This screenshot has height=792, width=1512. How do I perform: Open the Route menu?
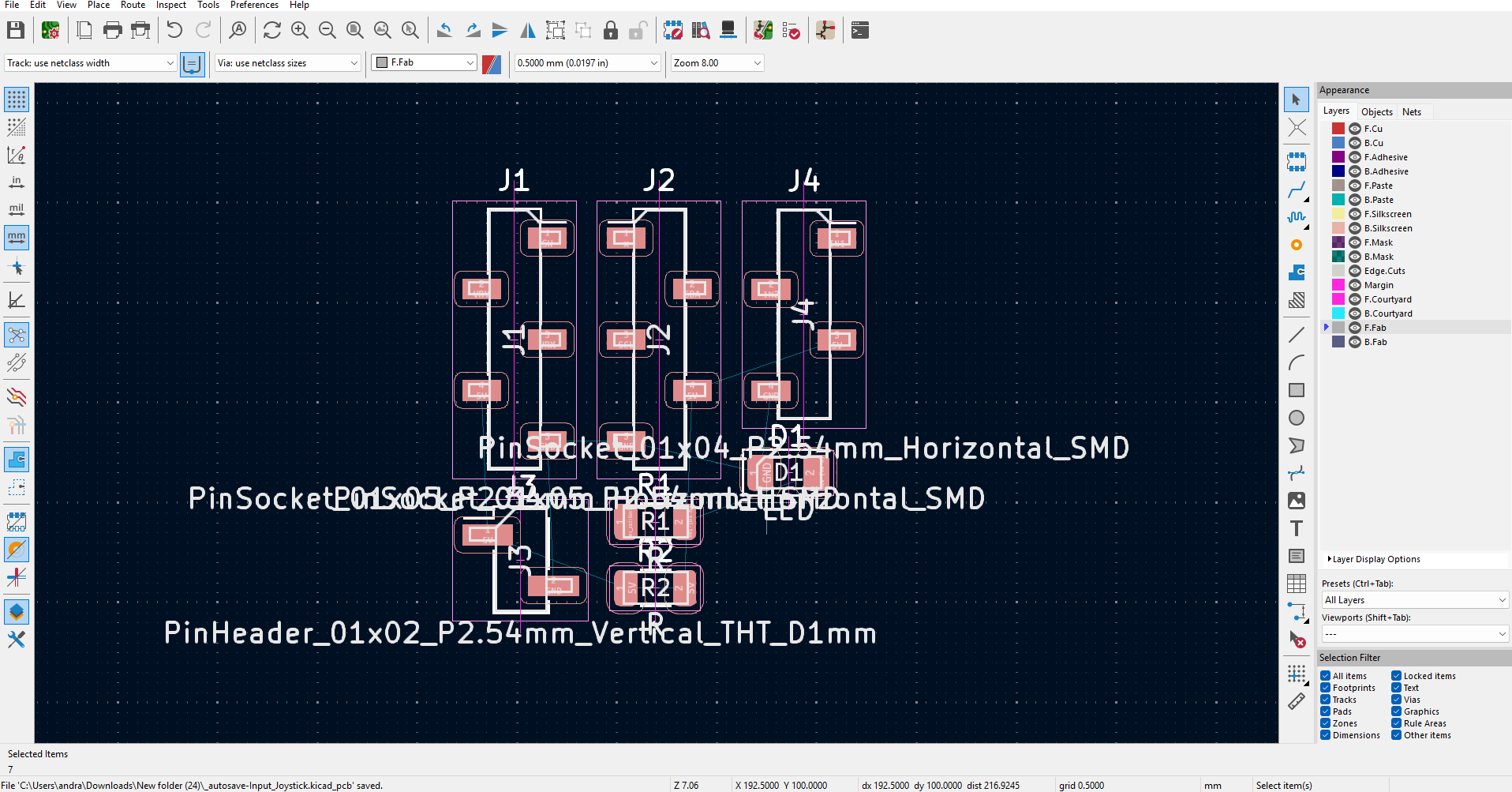(133, 5)
